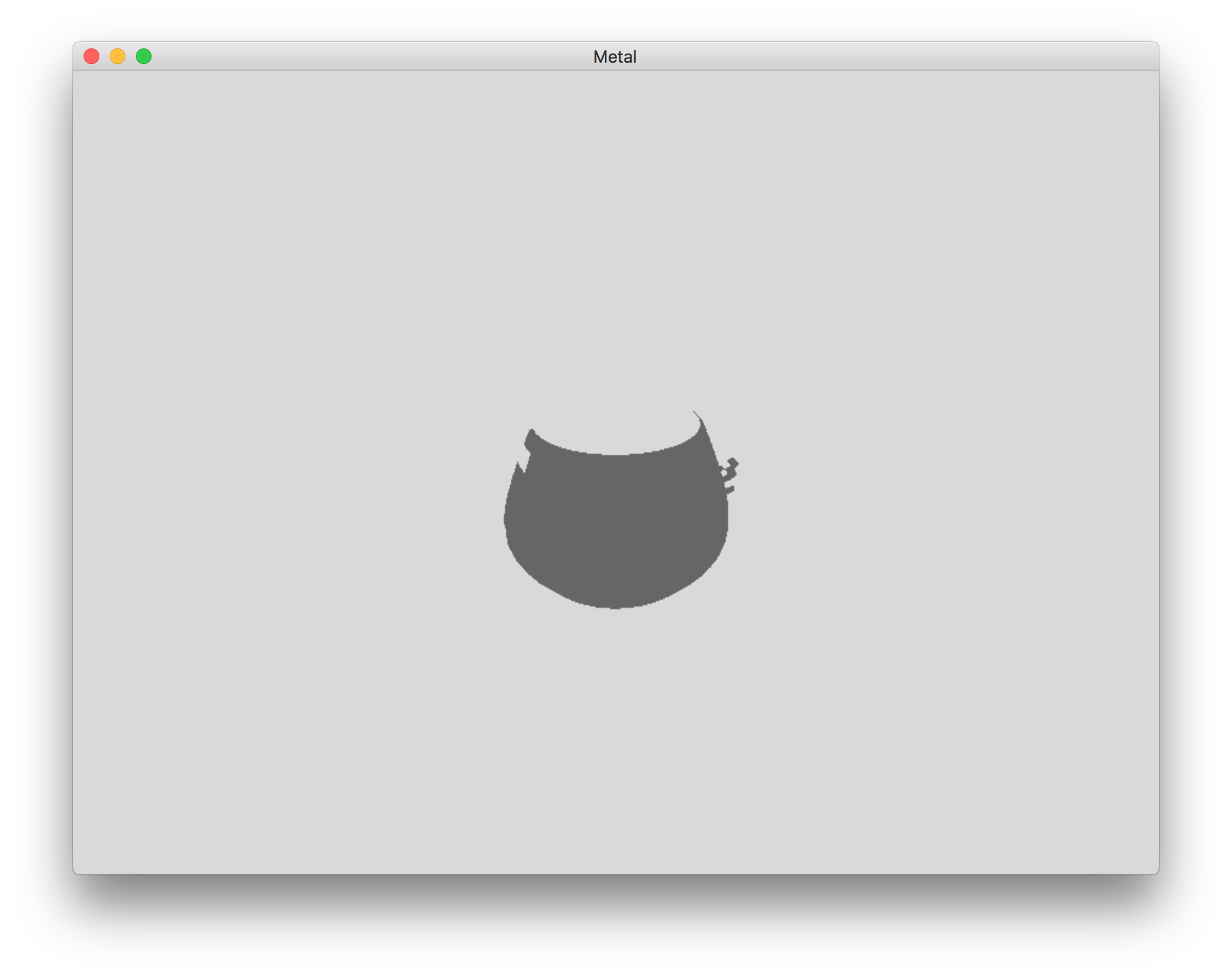
Task: Close the Metal window
Action: pos(91,57)
